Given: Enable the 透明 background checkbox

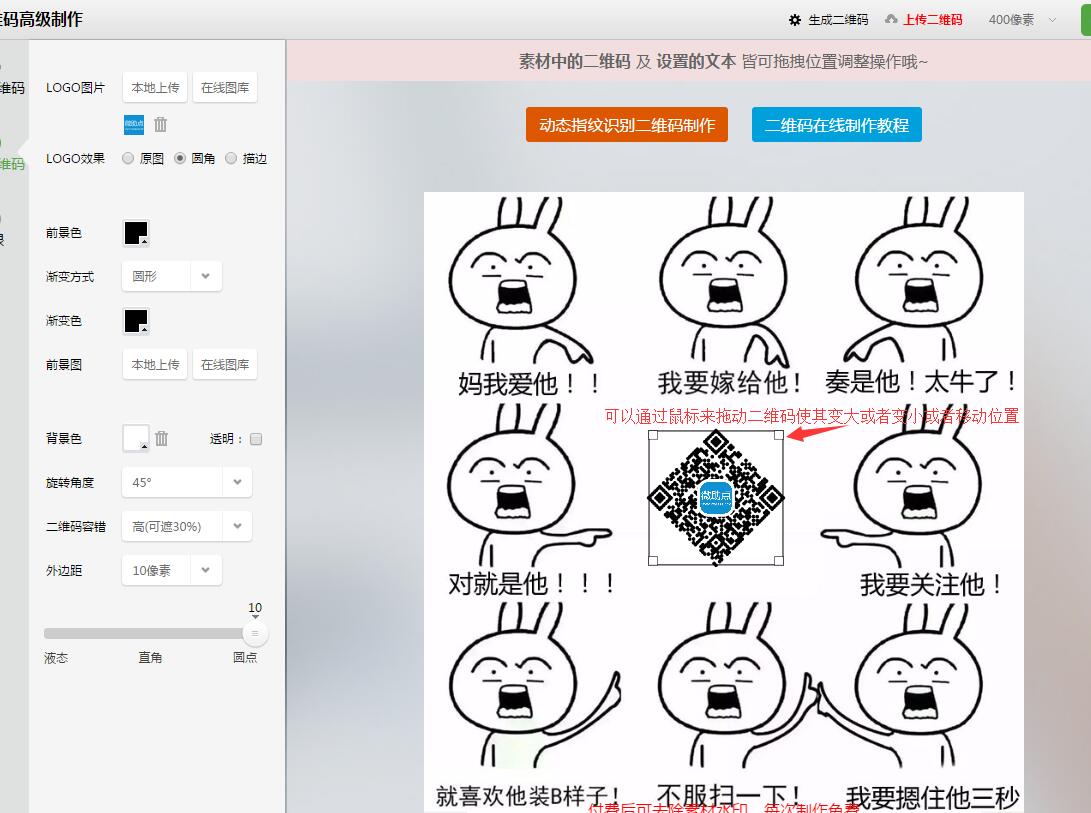Looking at the screenshot, I should (256, 439).
